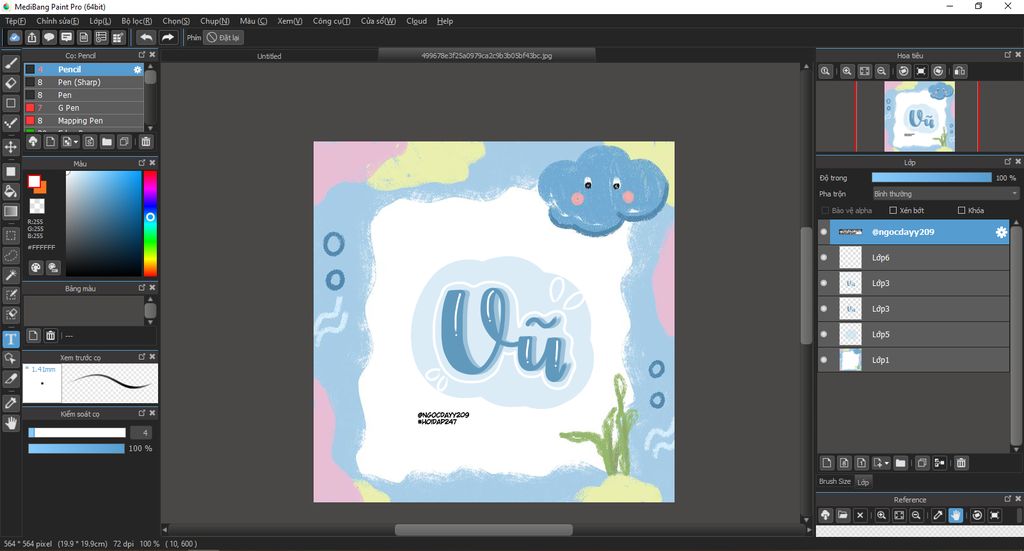Open the Công cụ(T) menu
The height and width of the screenshot is (551, 1024).
coord(331,21)
